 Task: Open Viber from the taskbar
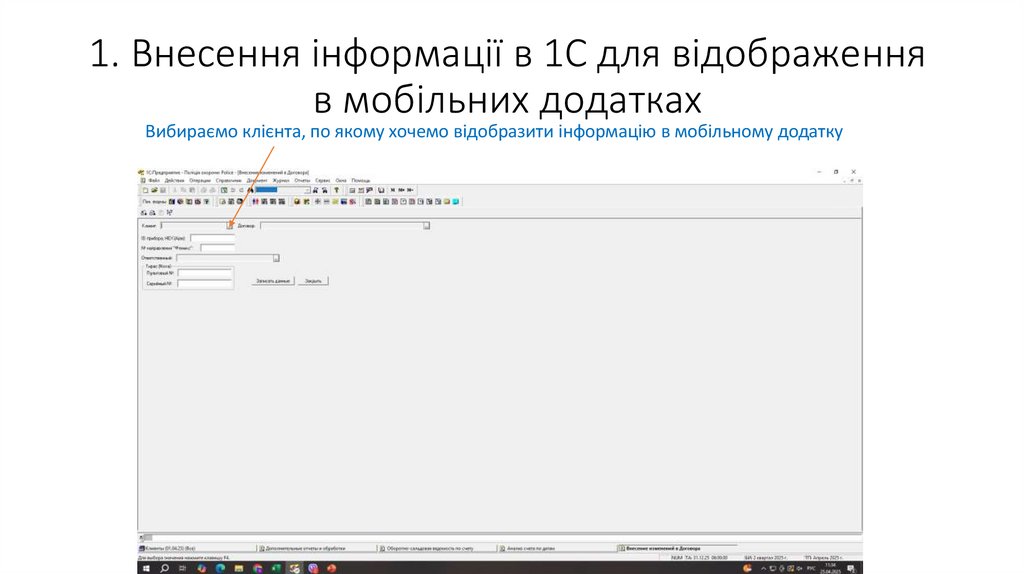point(313,569)
